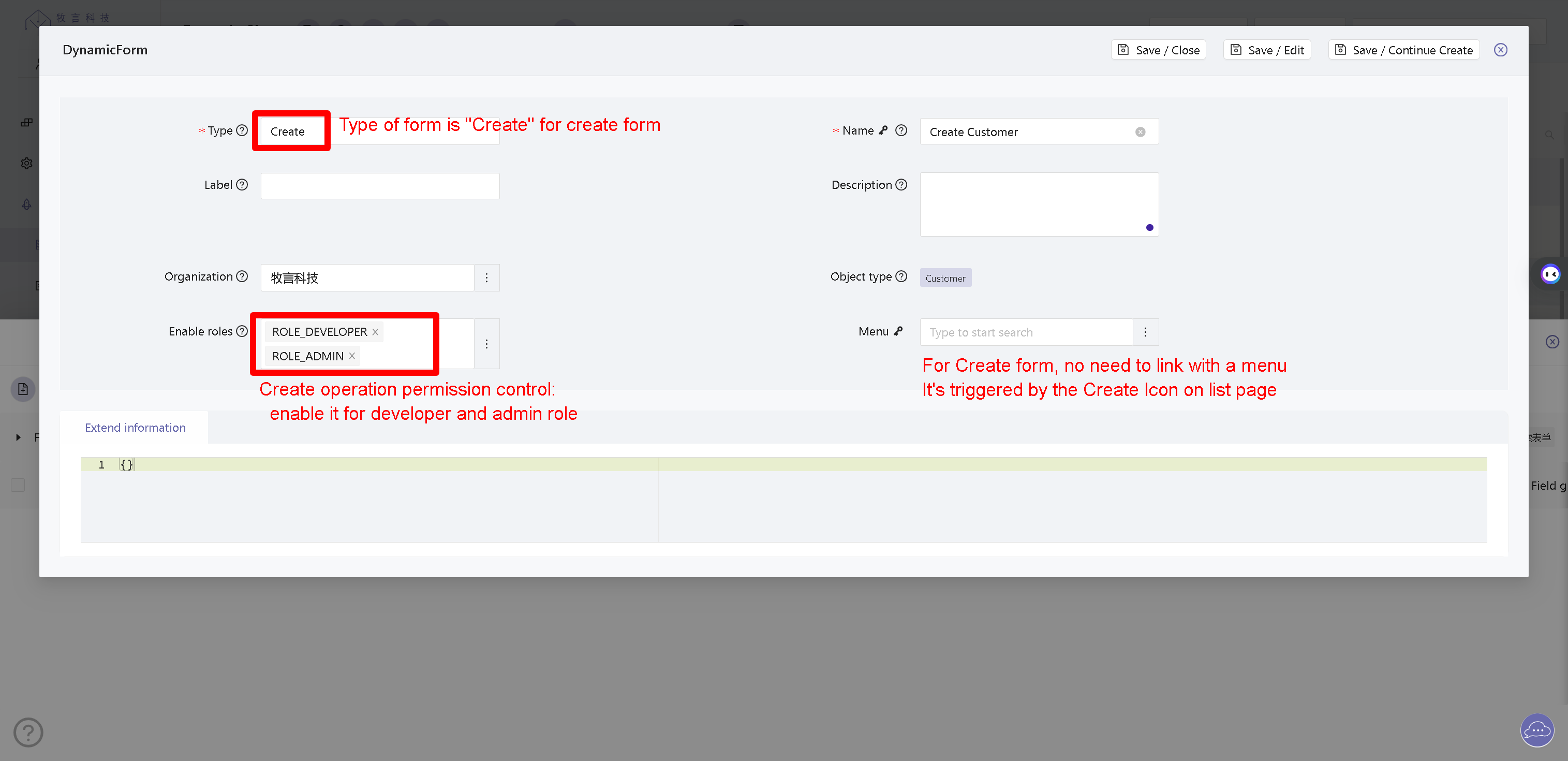This screenshot has width=1568, height=761.
Task: Switch to the Extend information tab
Action: coord(135,428)
